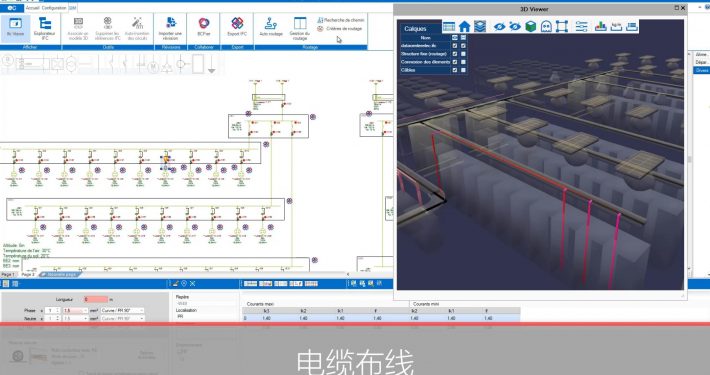
Task: Open Gestion du routage
Action: [x=300, y=28]
